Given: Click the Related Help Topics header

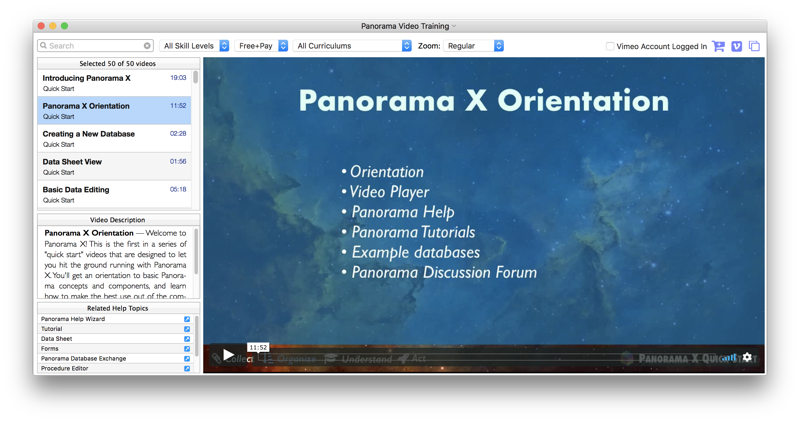Looking at the screenshot, I should [x=118, y=308].
